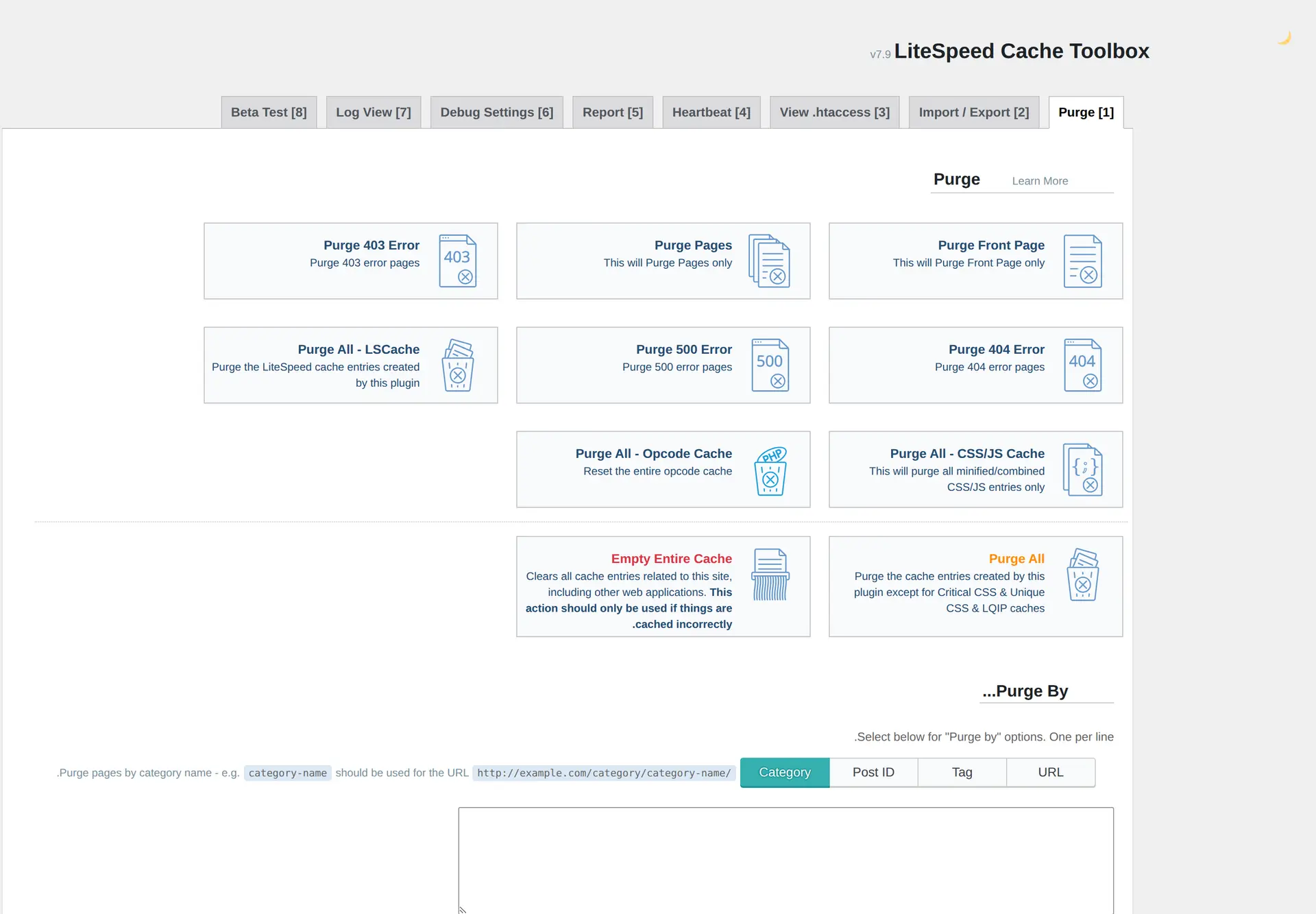Click the Empty Entire Cache shredder icon

770,575
